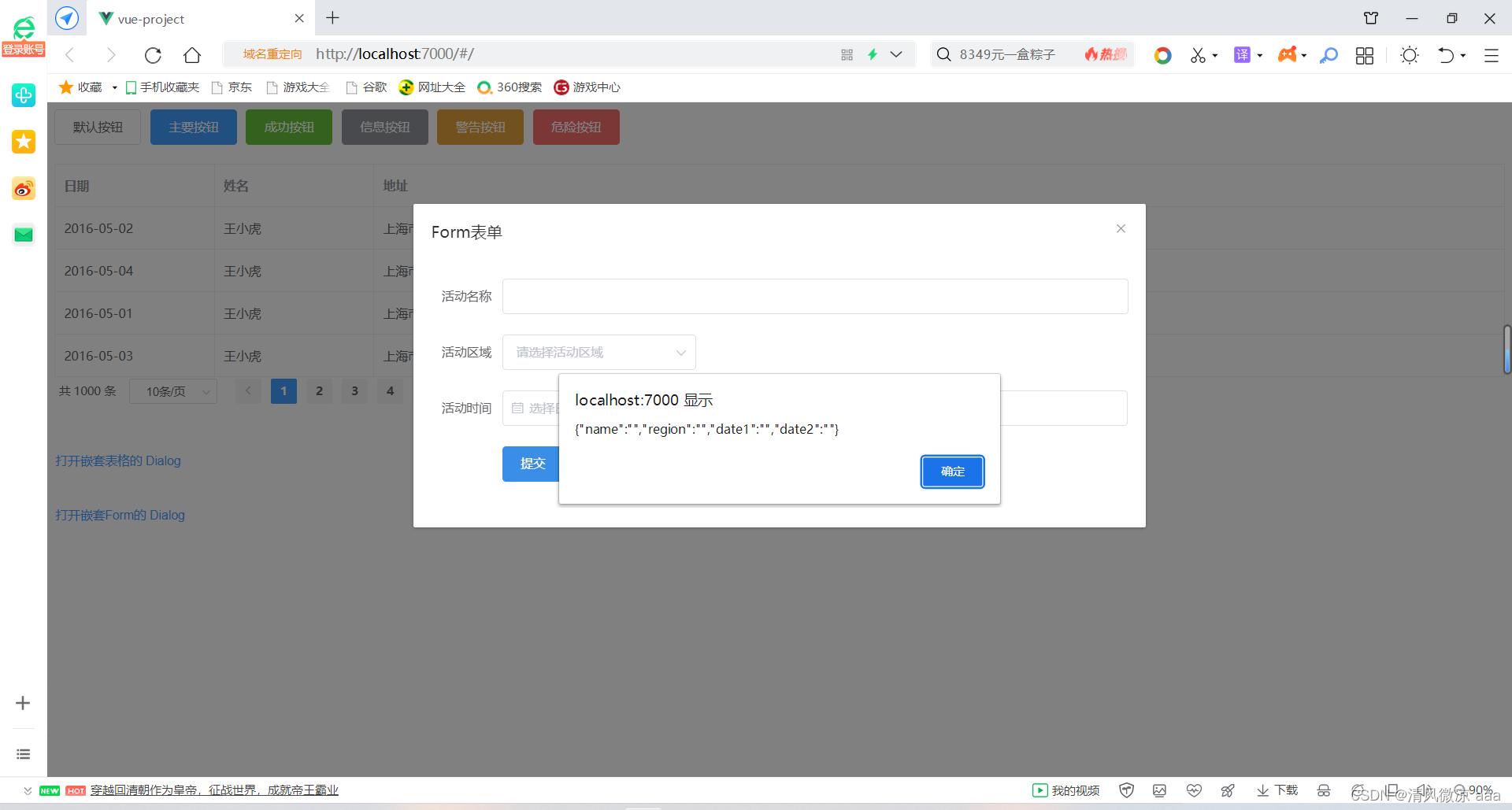Expand the 10条/页 page size dropdown

coord(173,391)
